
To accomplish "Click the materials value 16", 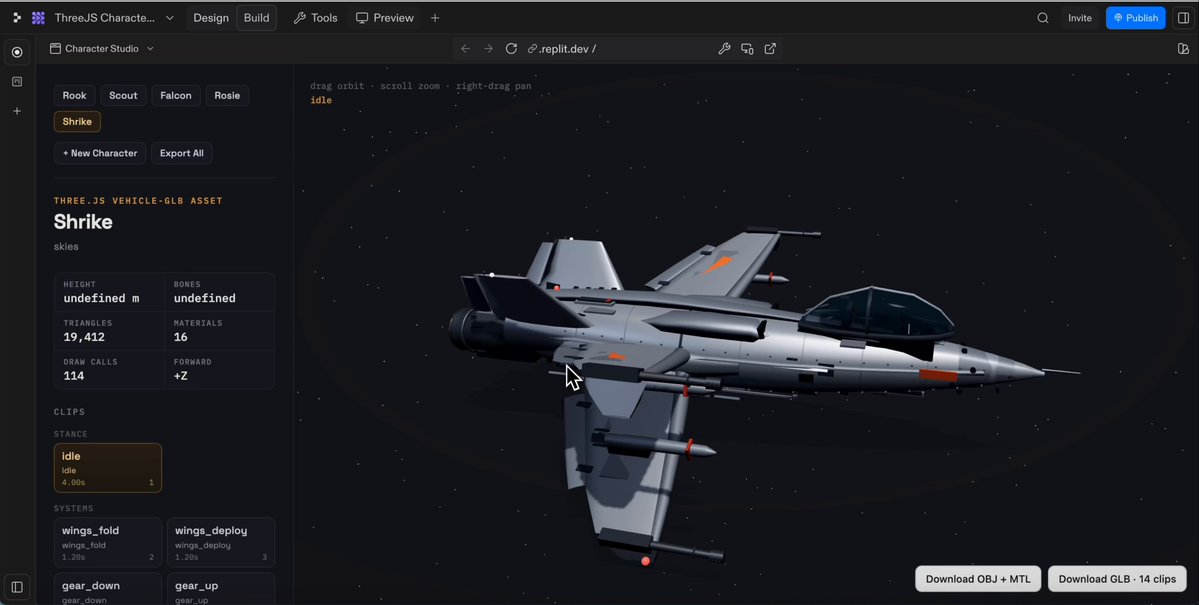I will 180,337.
